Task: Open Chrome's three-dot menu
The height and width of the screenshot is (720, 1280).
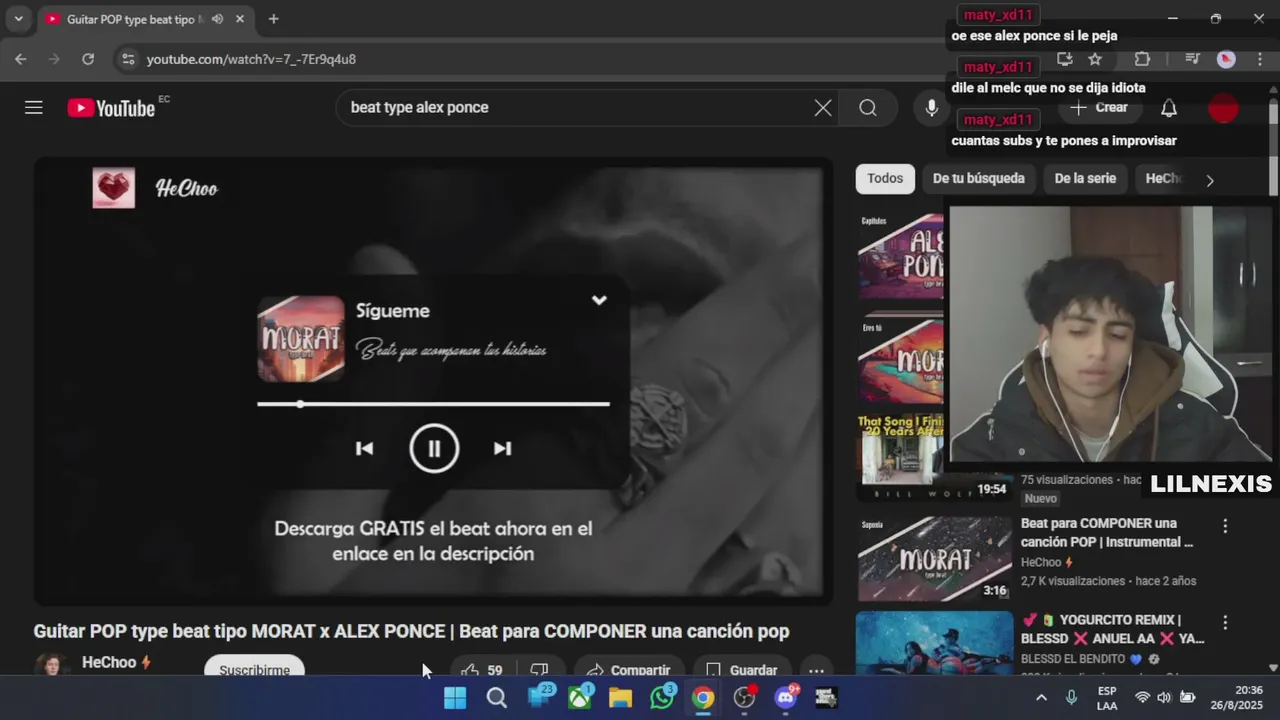Action: (x=1260, y=59)
